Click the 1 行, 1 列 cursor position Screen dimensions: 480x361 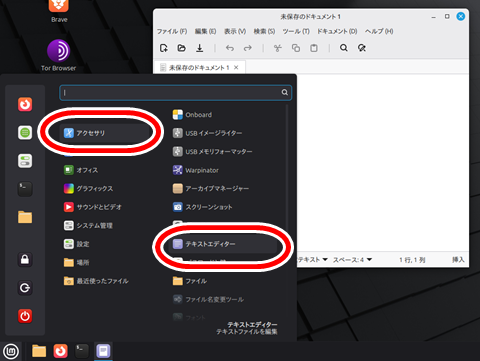coord(412,260)
